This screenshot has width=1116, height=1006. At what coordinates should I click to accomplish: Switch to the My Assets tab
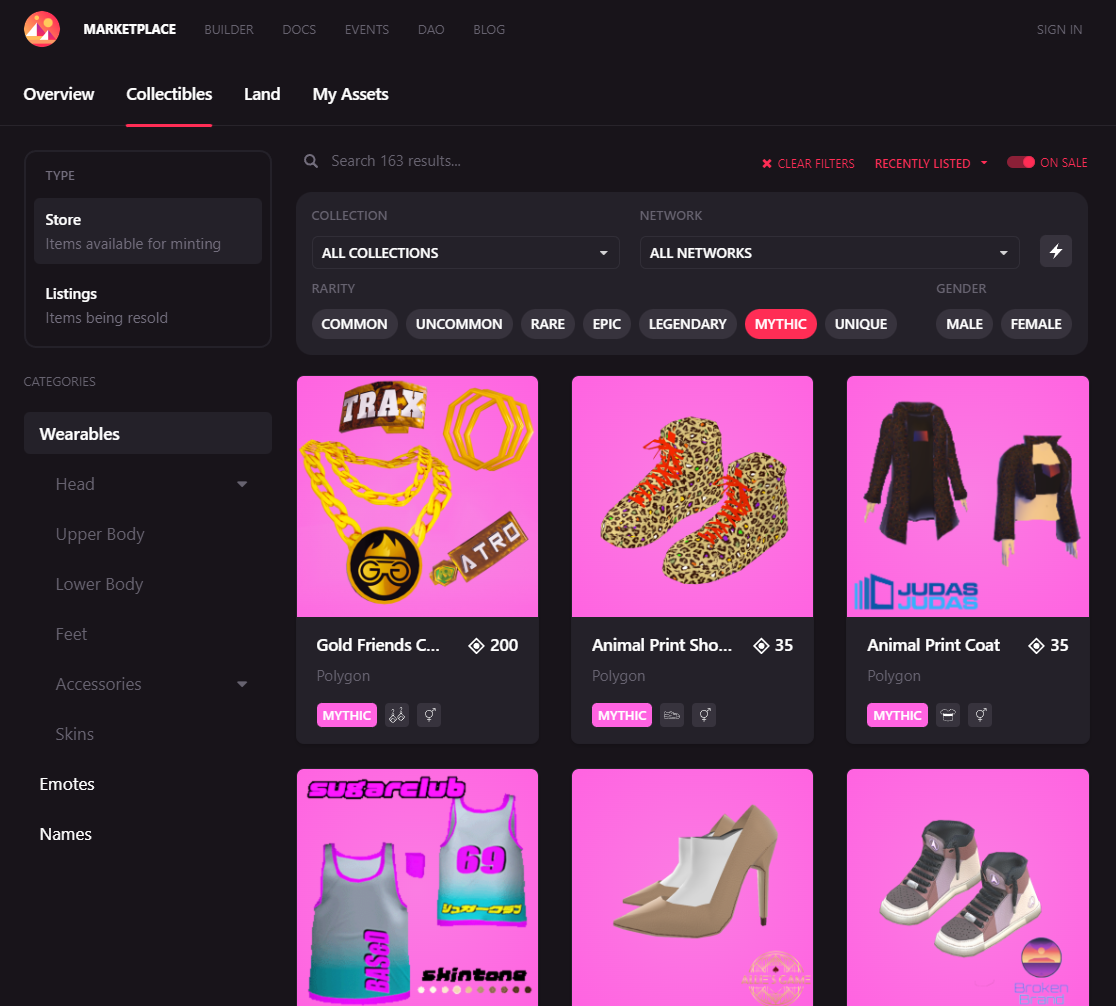click(x=350, y=94)
